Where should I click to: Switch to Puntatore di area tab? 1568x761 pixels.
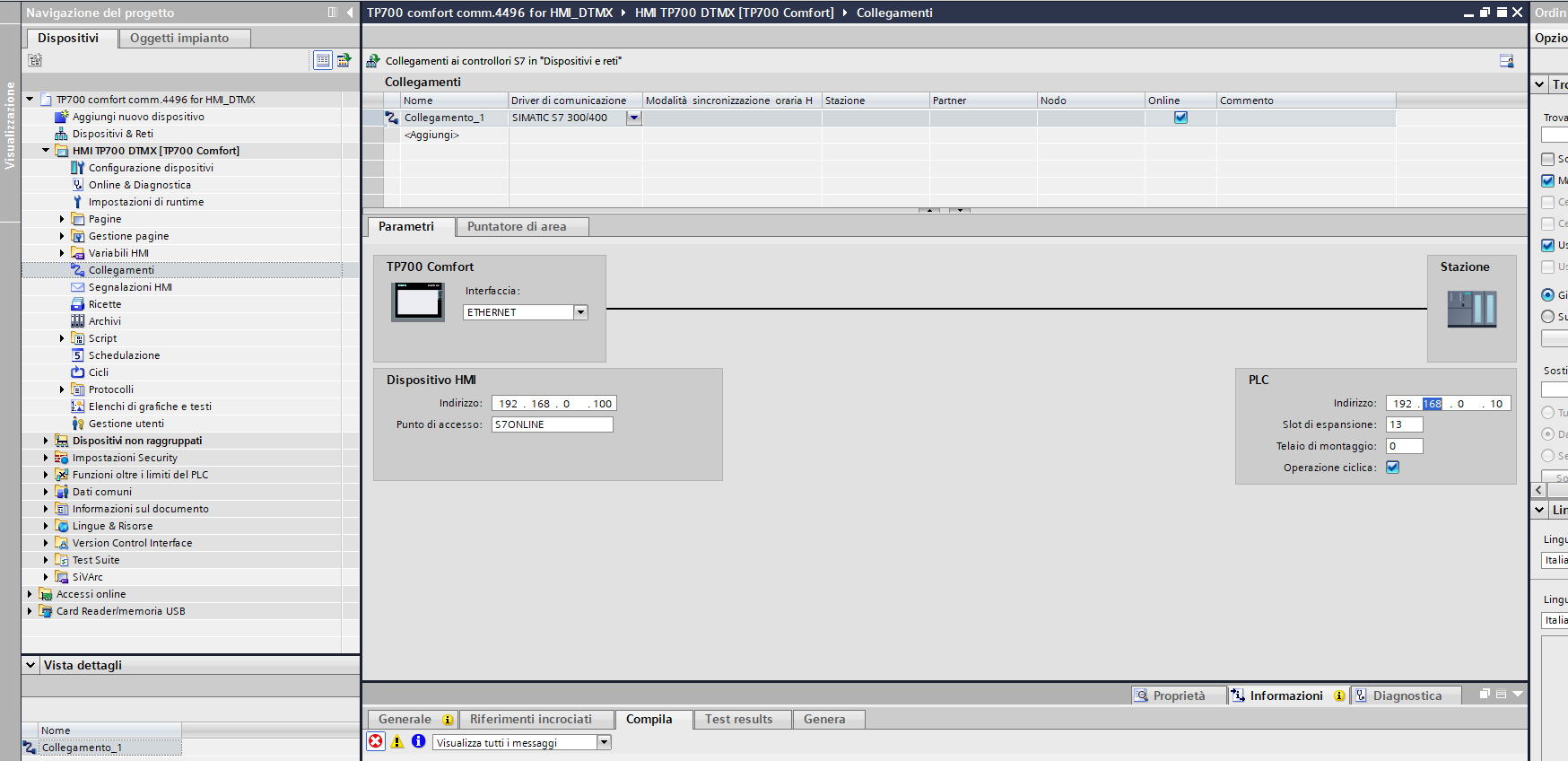(x=517, y=227)
